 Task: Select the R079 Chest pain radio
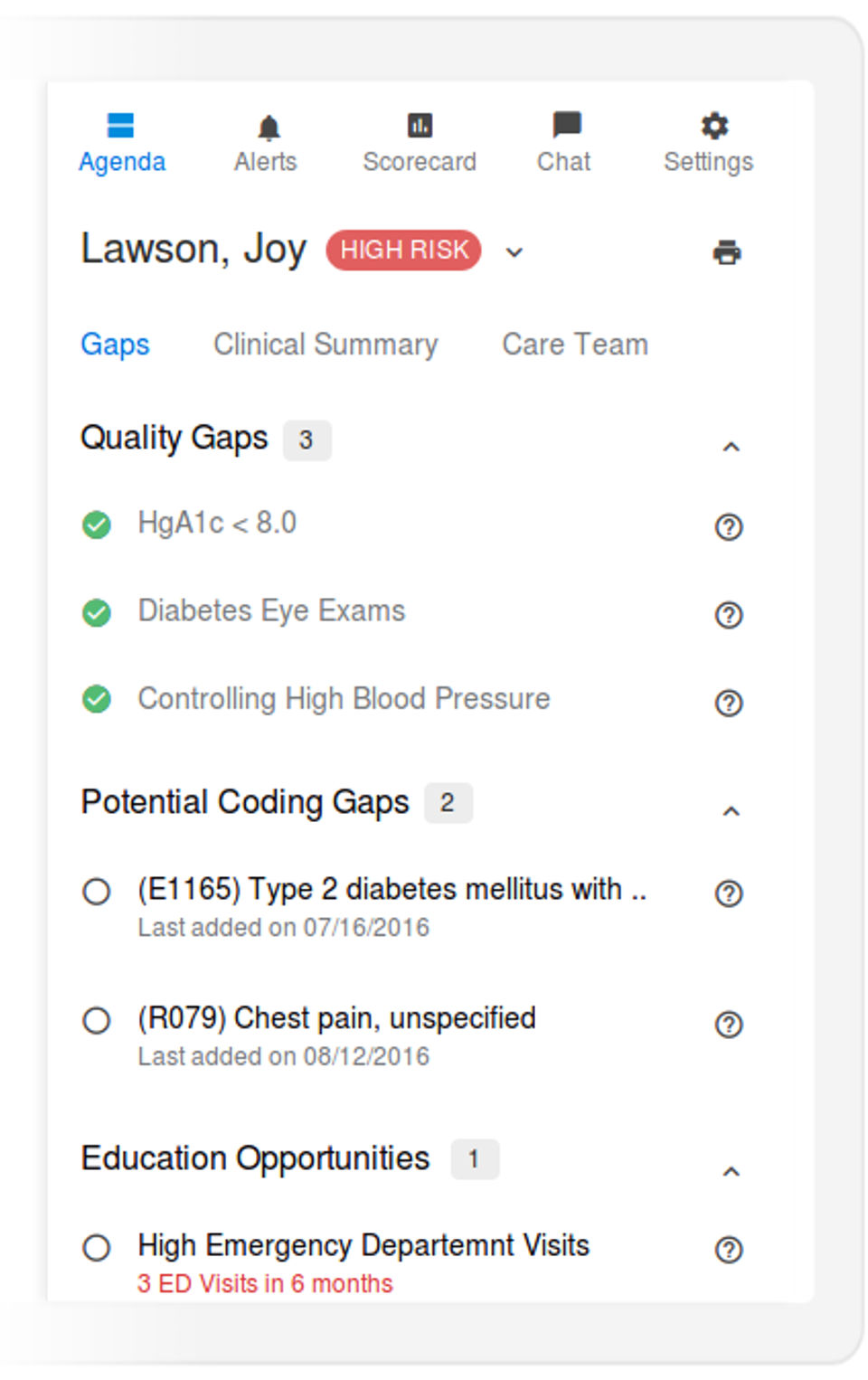[x=97, y=1021]
